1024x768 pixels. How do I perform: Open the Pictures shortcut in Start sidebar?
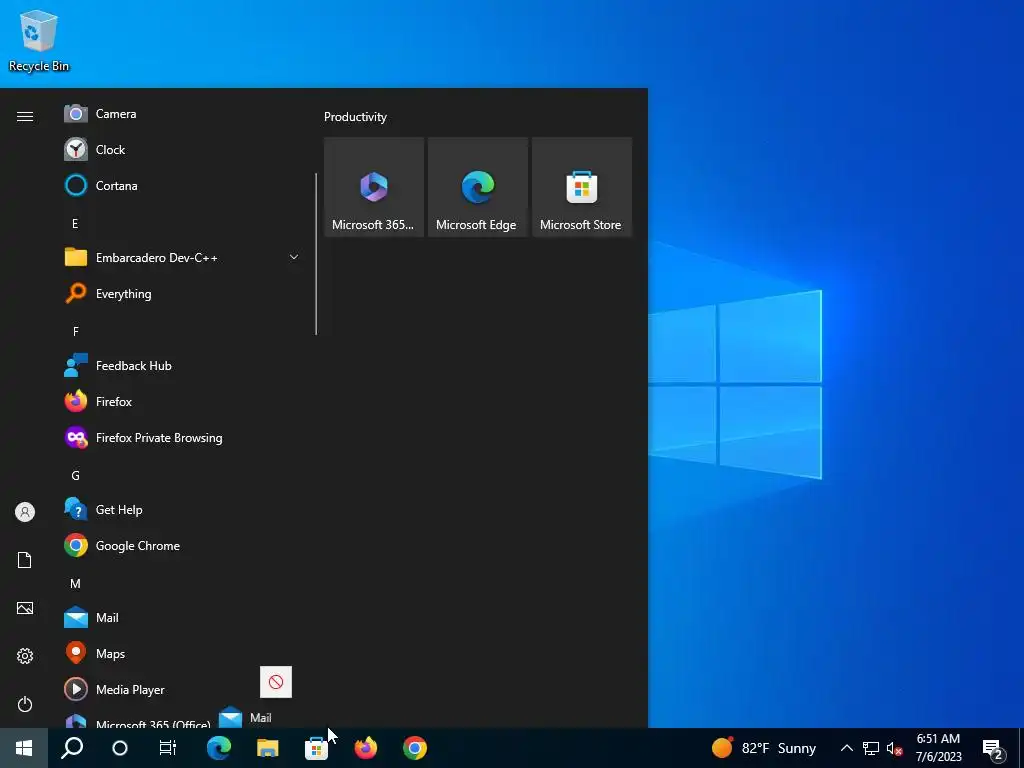pos(25,608)
